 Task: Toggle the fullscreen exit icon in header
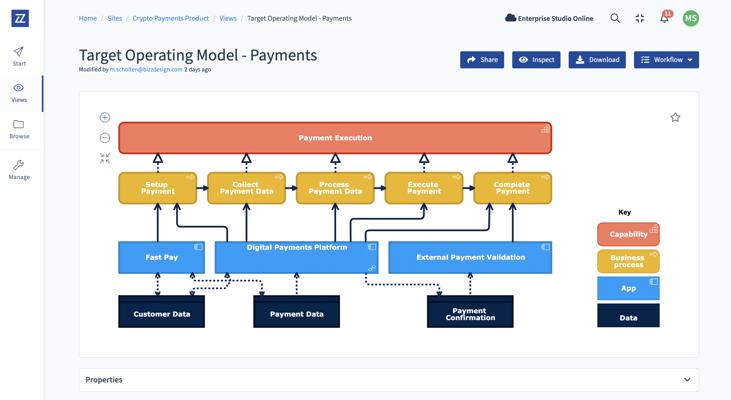click(x=640, y=18)
